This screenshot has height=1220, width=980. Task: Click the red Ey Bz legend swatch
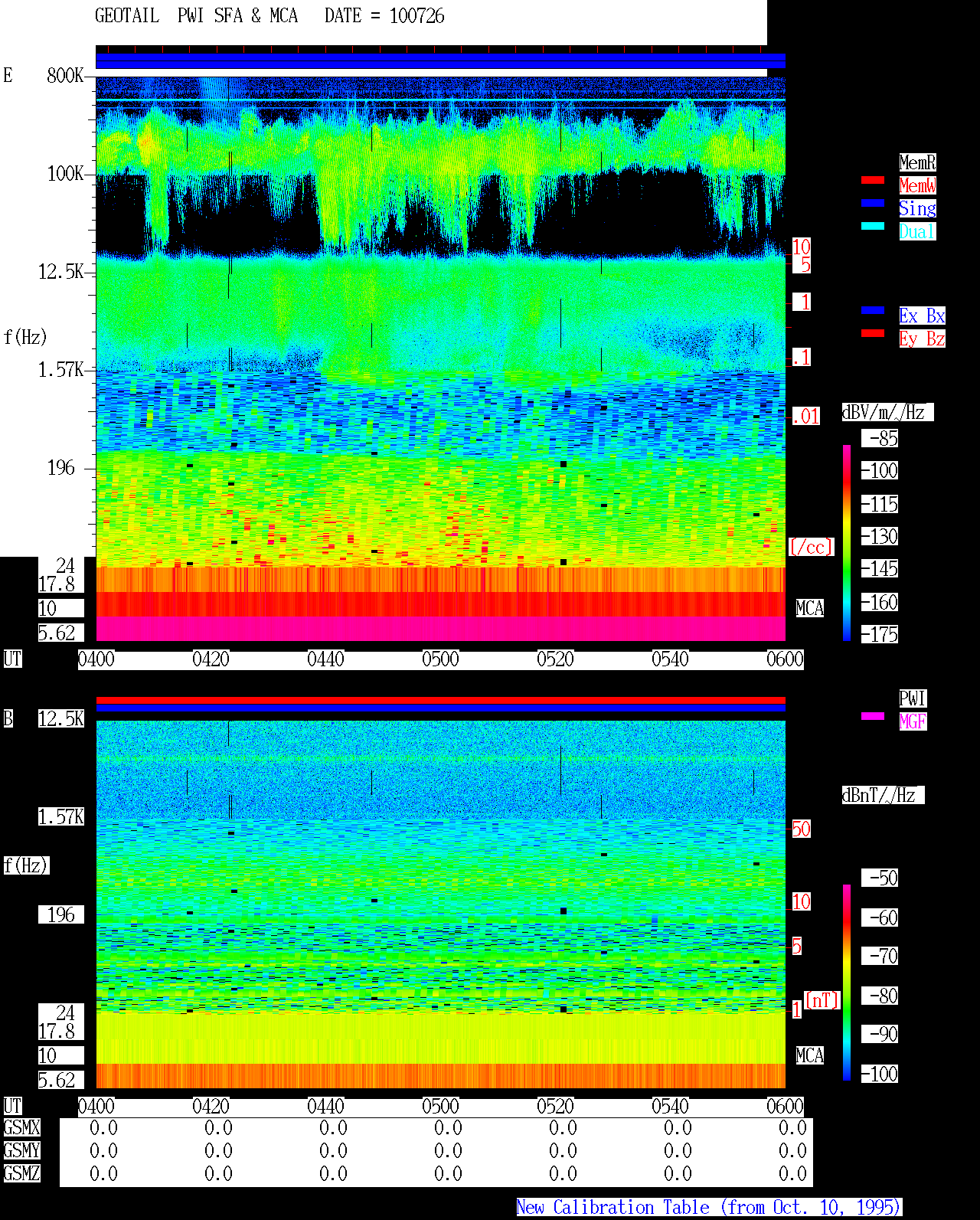click(873, 333)
